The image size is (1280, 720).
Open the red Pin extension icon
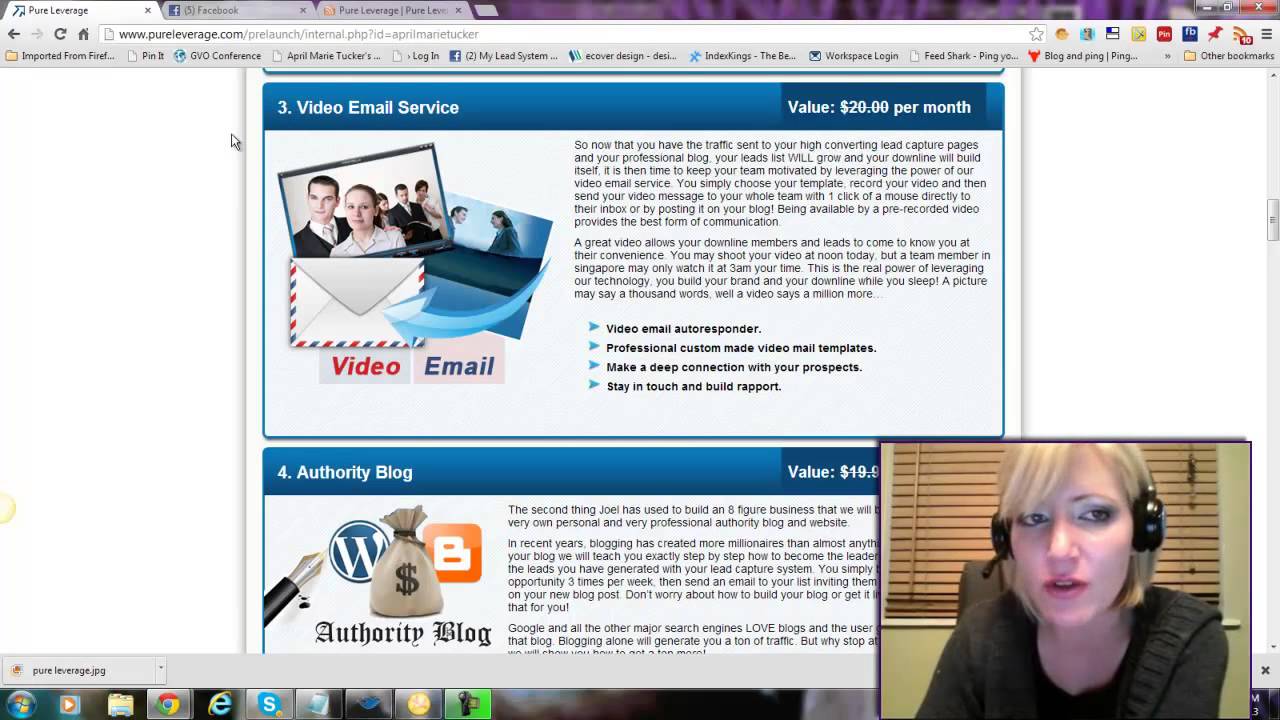point(1164,34)
